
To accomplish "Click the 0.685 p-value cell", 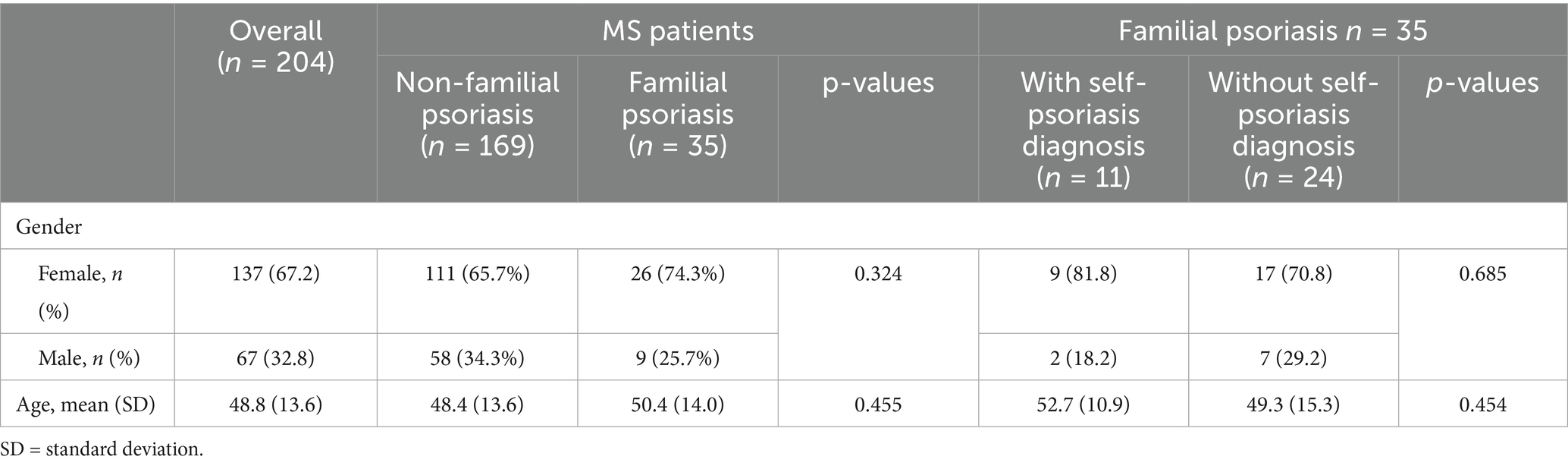I will tap(1482, 273).
